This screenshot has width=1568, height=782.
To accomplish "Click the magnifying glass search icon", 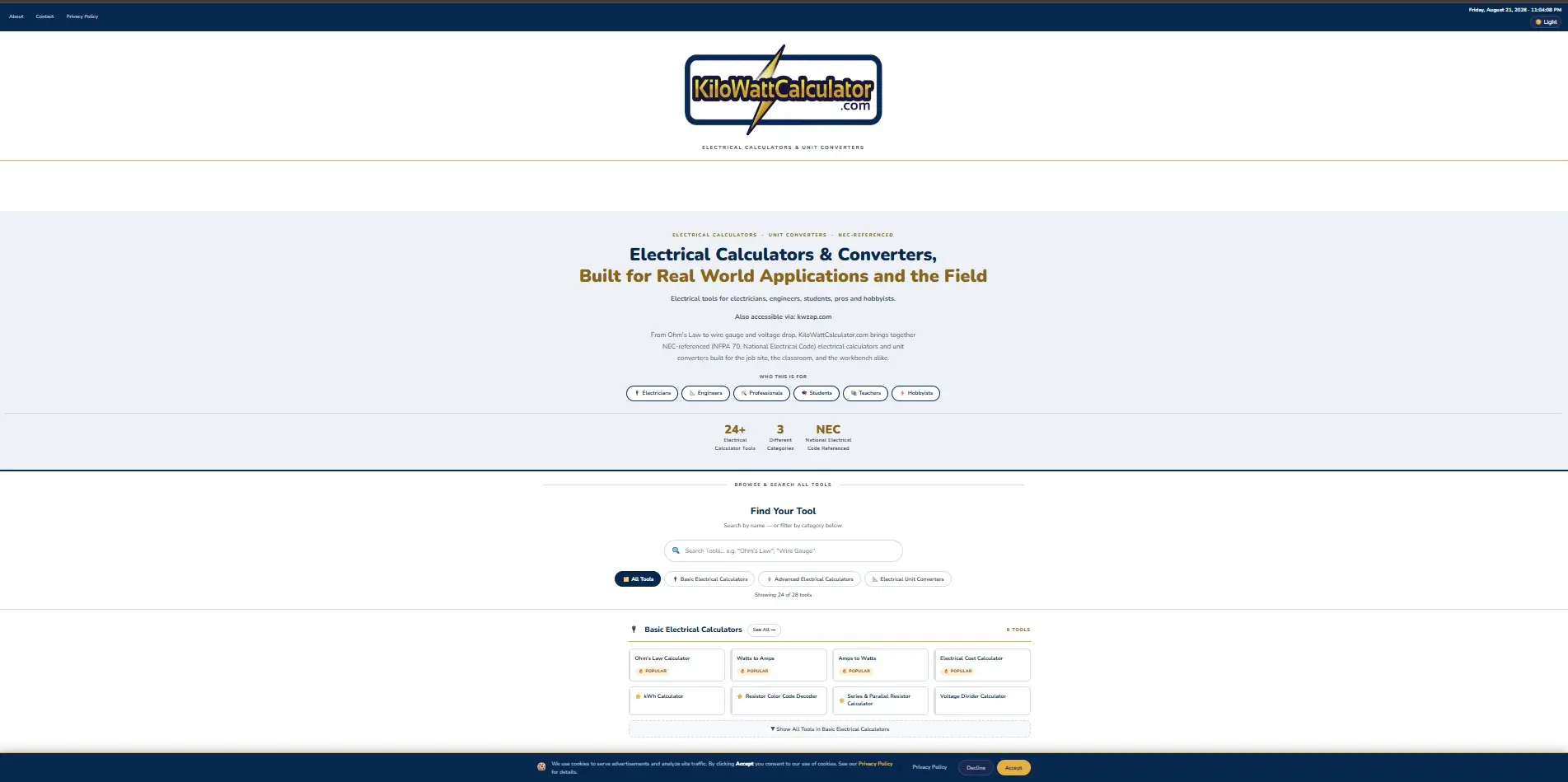I will [676, 550].
